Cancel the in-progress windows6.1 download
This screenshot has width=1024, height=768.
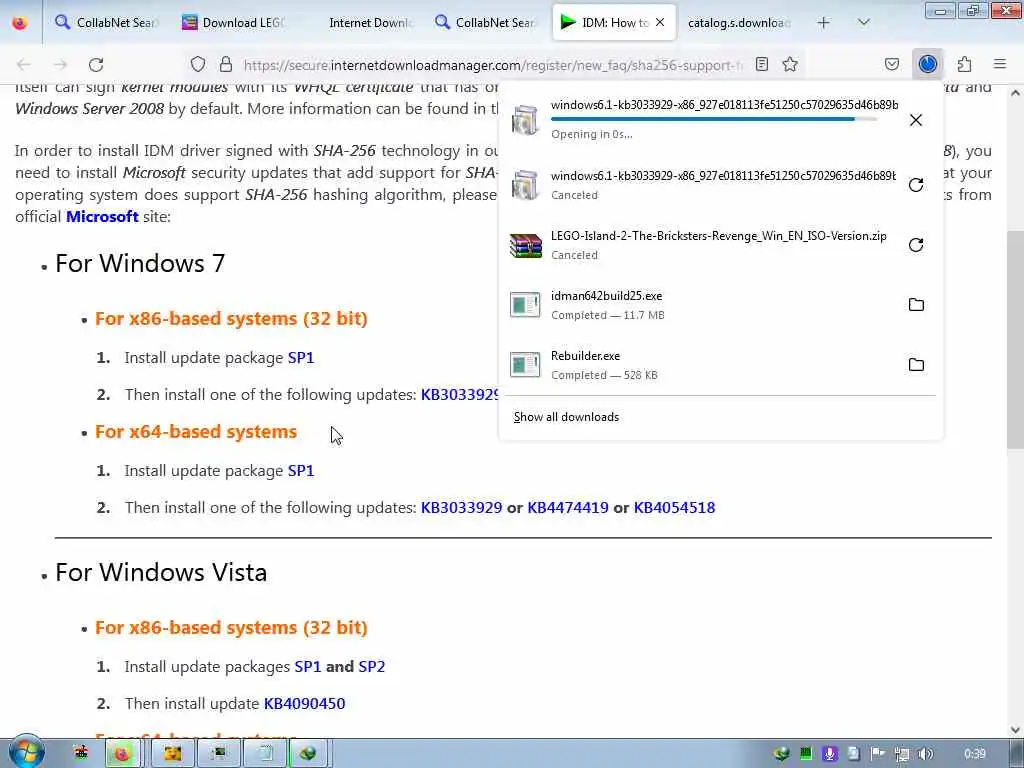tap(916, 120)
